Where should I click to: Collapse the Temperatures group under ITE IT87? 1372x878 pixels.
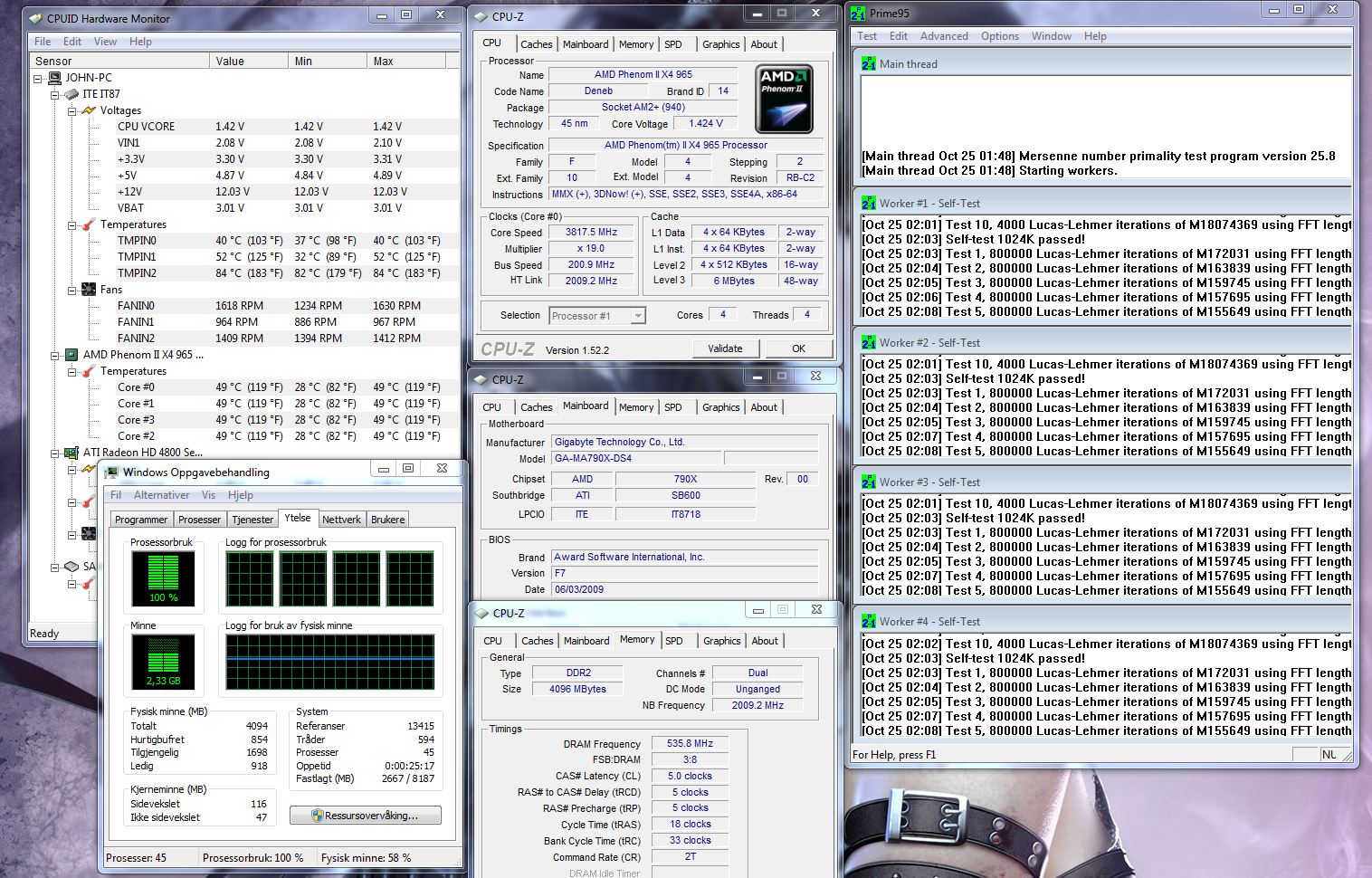(71, 225)
